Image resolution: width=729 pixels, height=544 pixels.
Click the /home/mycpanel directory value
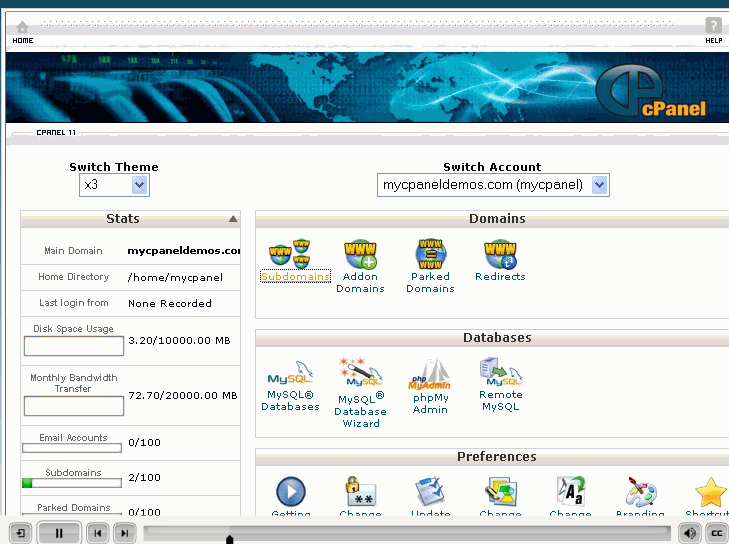pos(175,278)
